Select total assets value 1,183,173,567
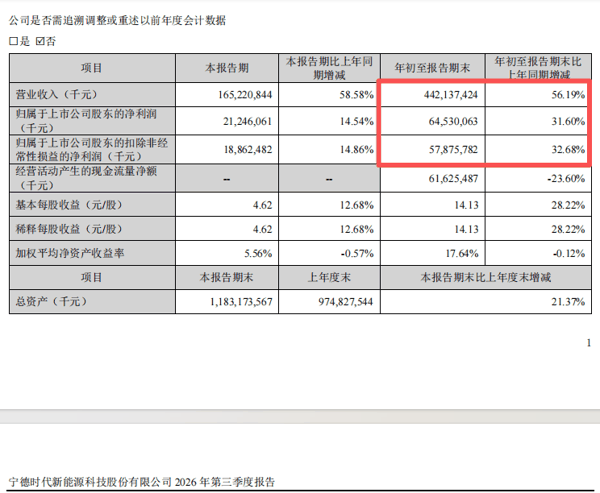 point(241,302)
